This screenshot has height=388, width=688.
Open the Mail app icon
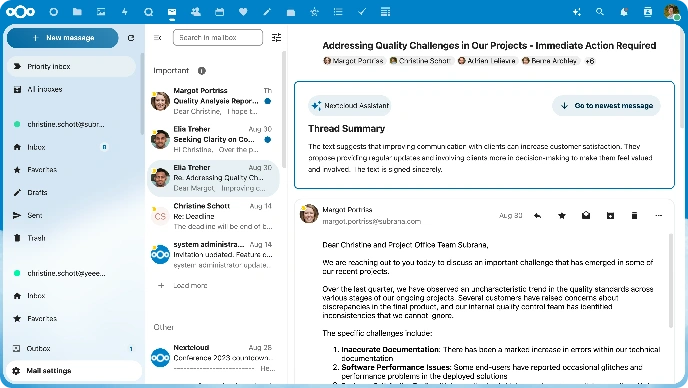172,12
